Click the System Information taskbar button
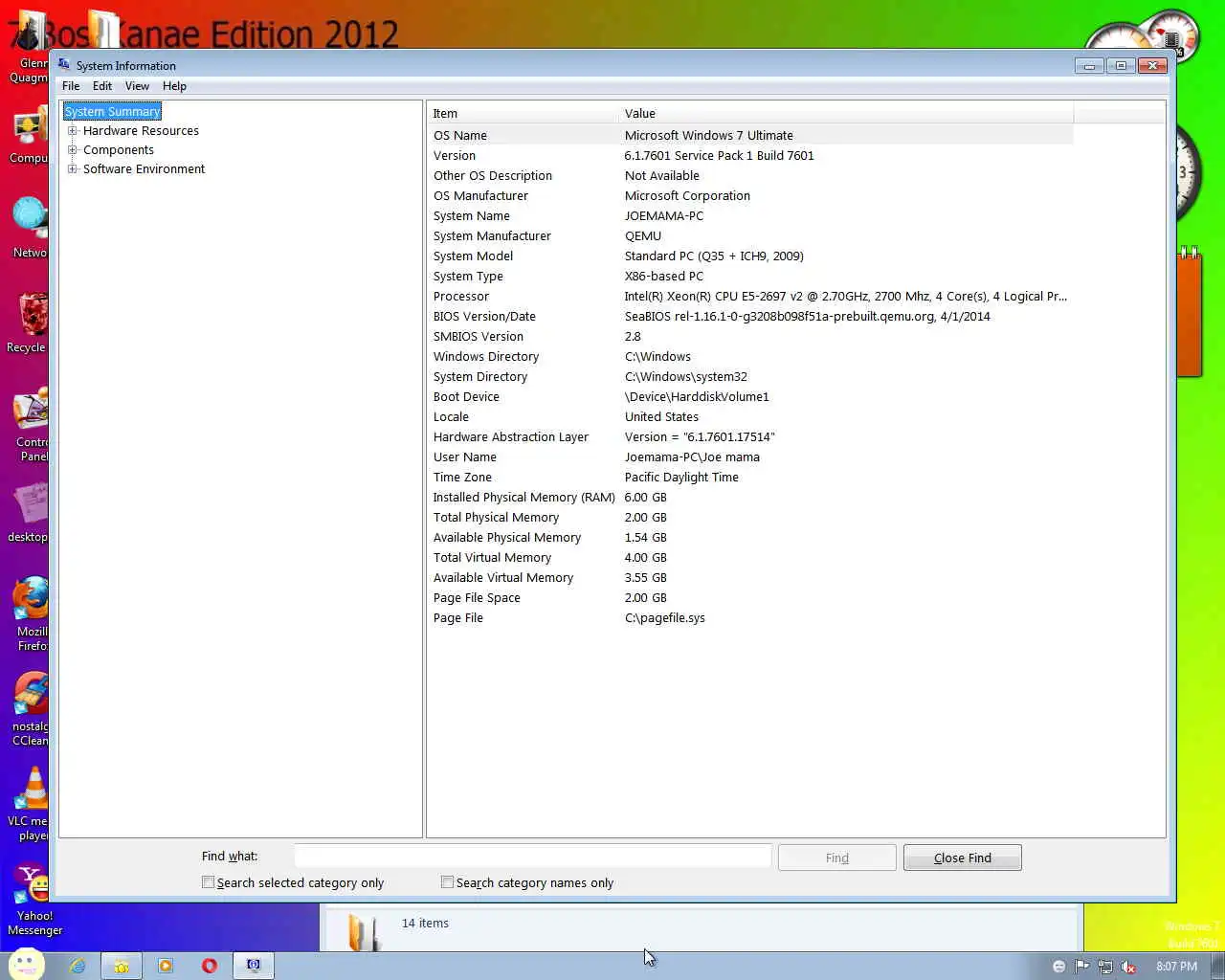 click(x=254, y=966)
